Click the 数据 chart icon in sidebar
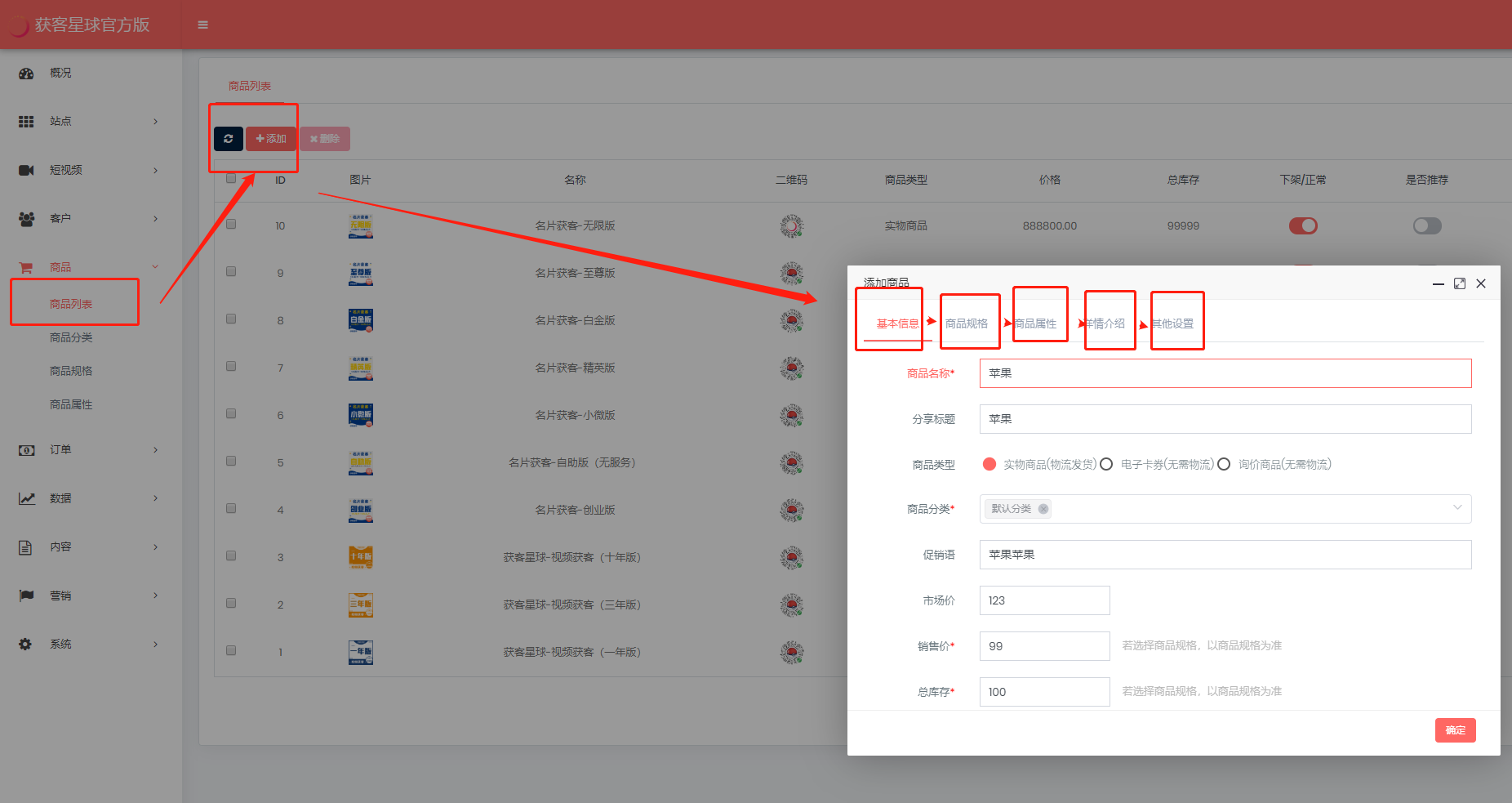1512x803 pixels. tap(26, 498)
